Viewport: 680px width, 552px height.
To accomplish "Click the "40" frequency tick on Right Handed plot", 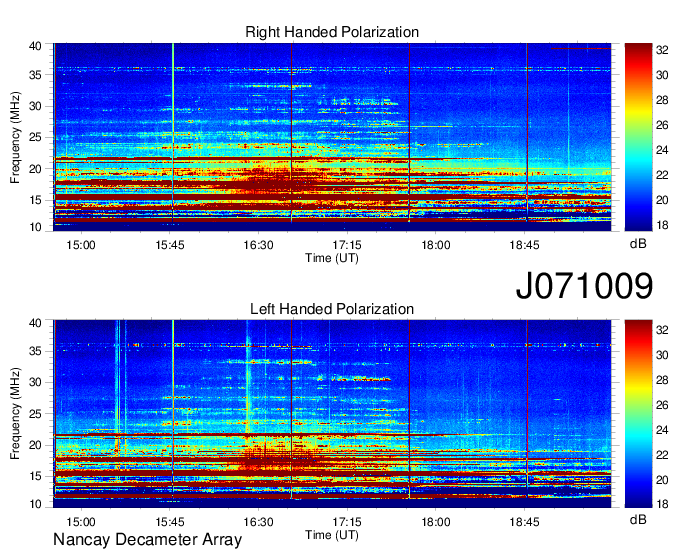I will pos(36,46).
